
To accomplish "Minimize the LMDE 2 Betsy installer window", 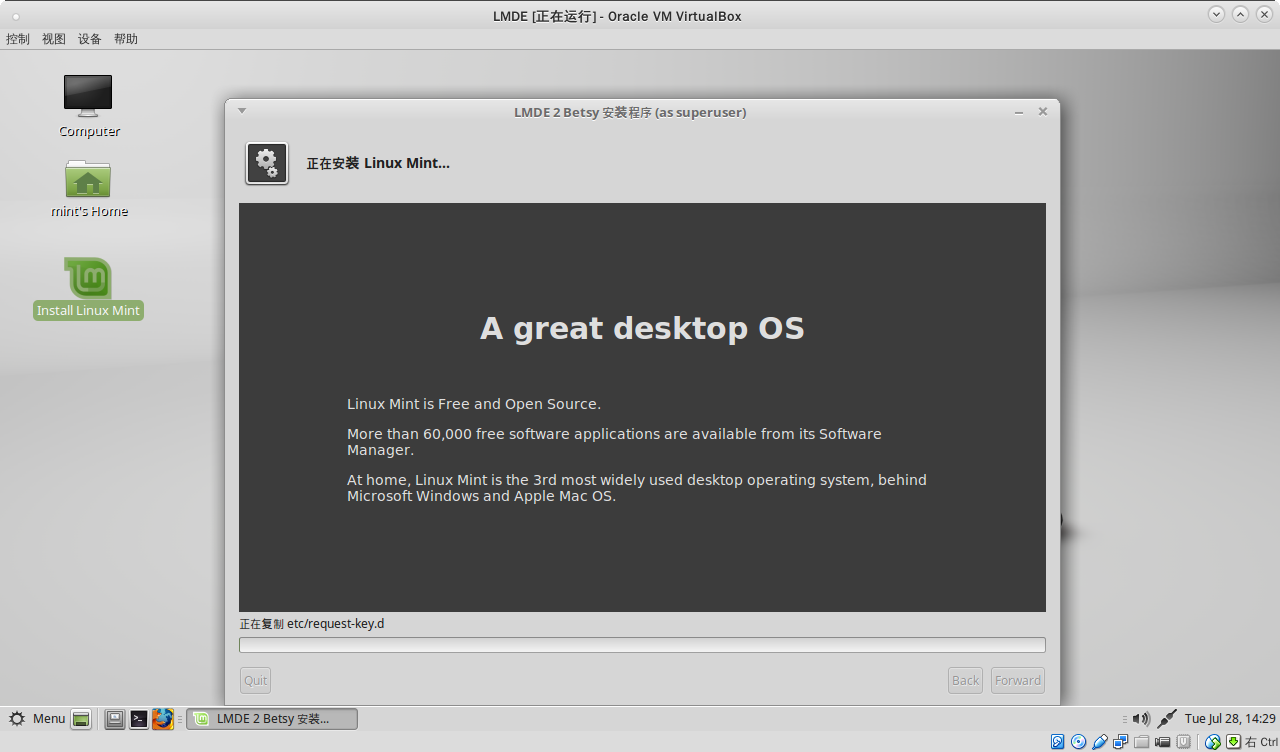I will [x=1019, y=112].
